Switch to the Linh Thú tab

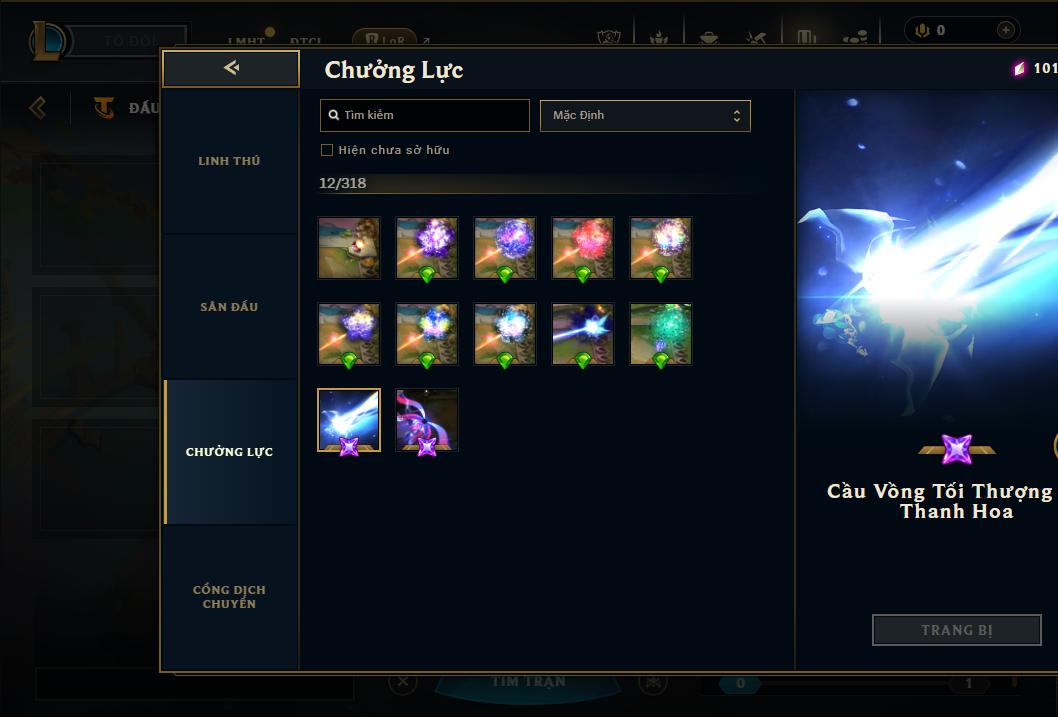230,161
